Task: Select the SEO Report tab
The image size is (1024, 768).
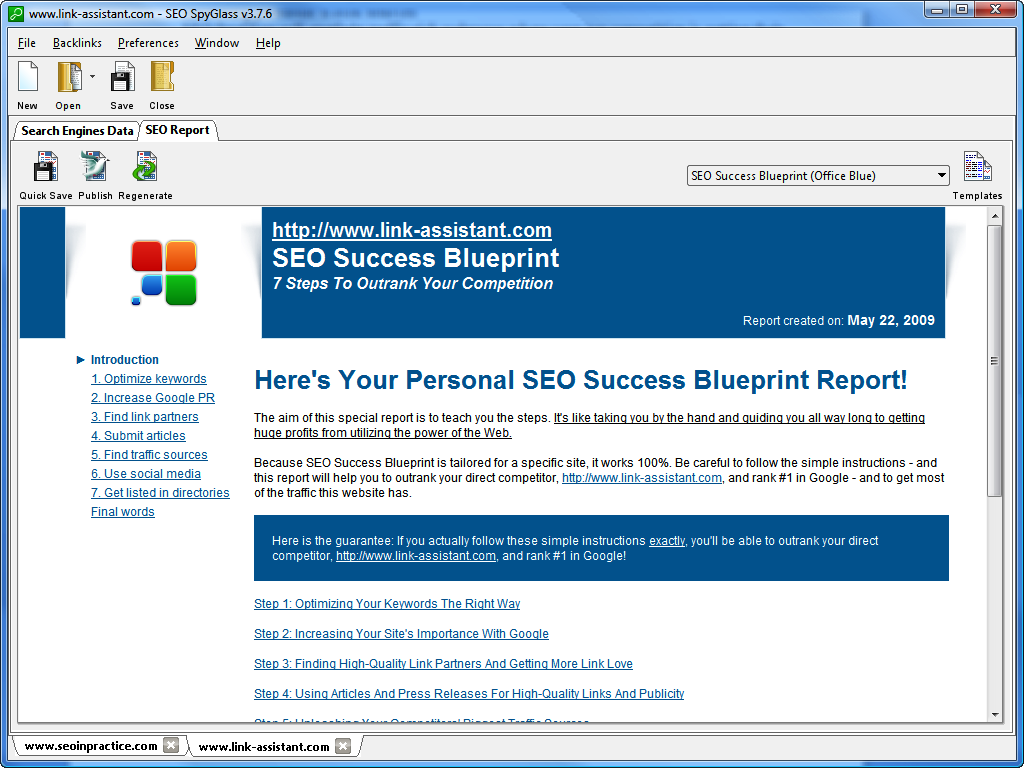Action: tap(178, 130)
